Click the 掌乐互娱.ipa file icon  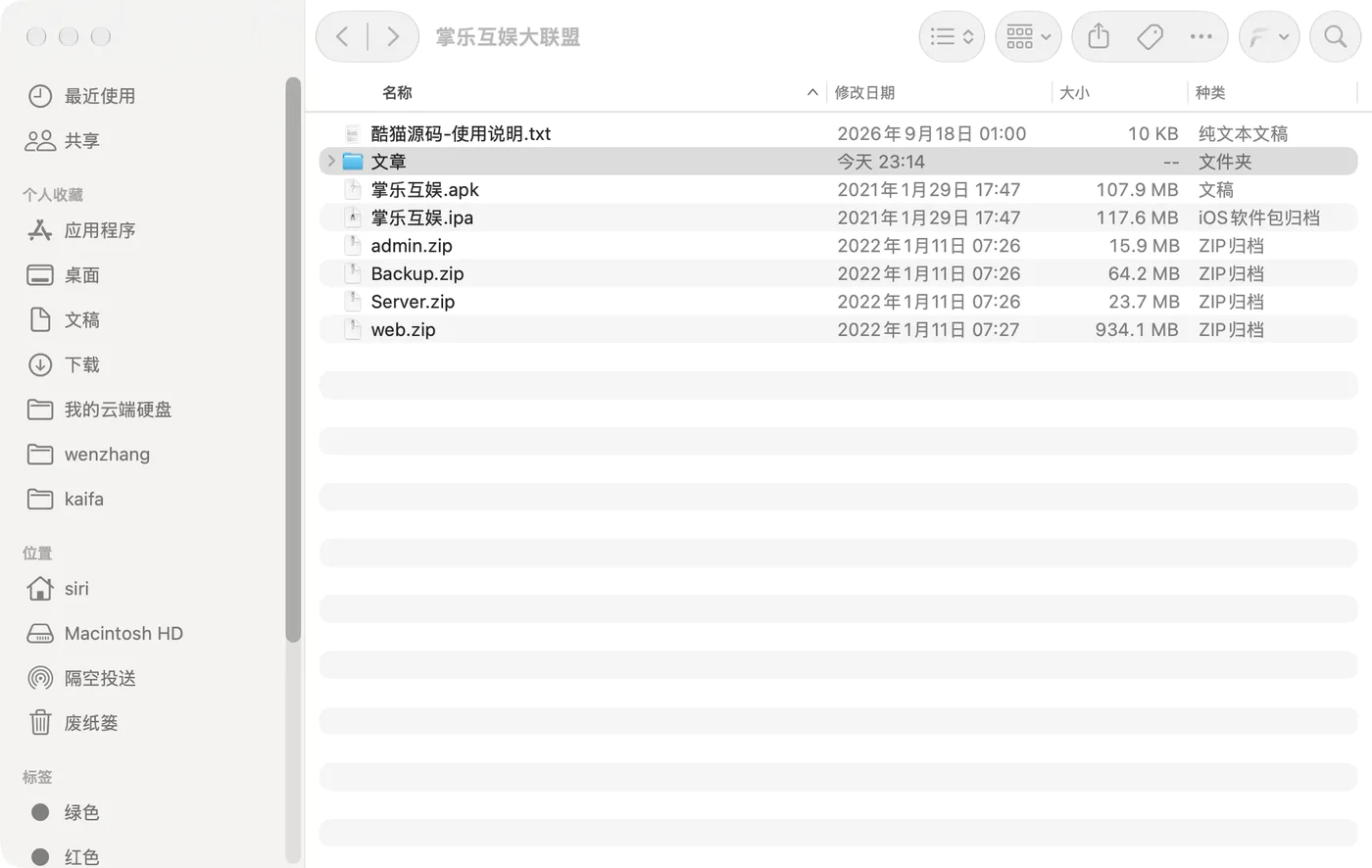click(x=353, y=217)
